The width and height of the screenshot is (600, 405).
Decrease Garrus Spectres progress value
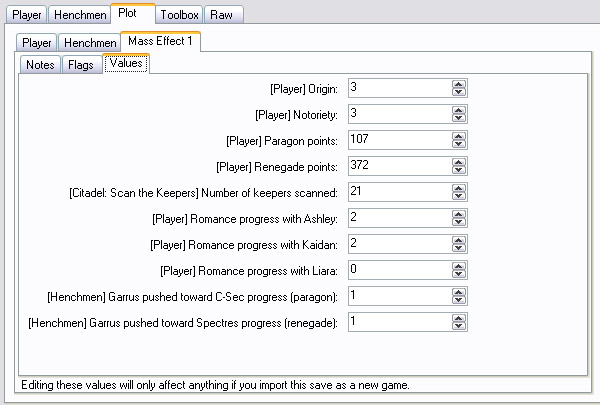pyautogui.click(x=459, y=326)
